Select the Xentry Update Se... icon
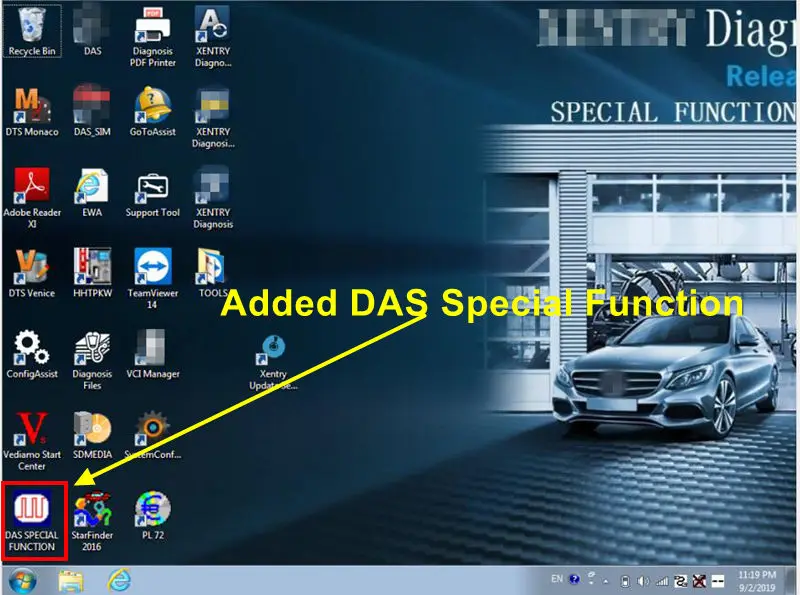800x595 pixels. pyautogui.click(x=273, y=362)
